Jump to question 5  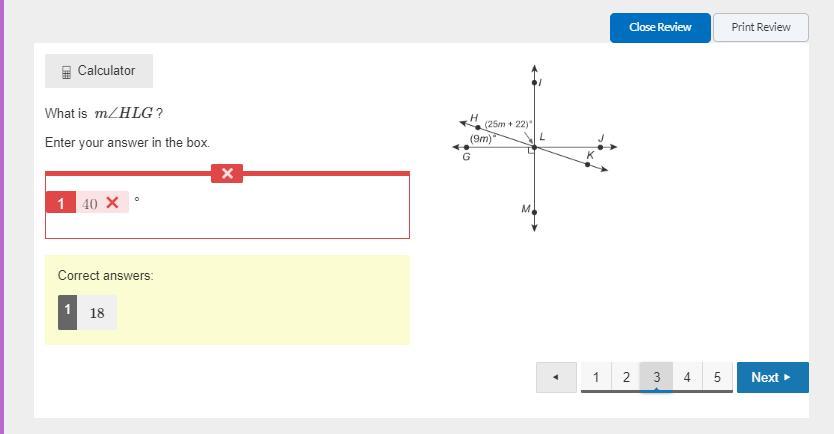coord(717,377)
